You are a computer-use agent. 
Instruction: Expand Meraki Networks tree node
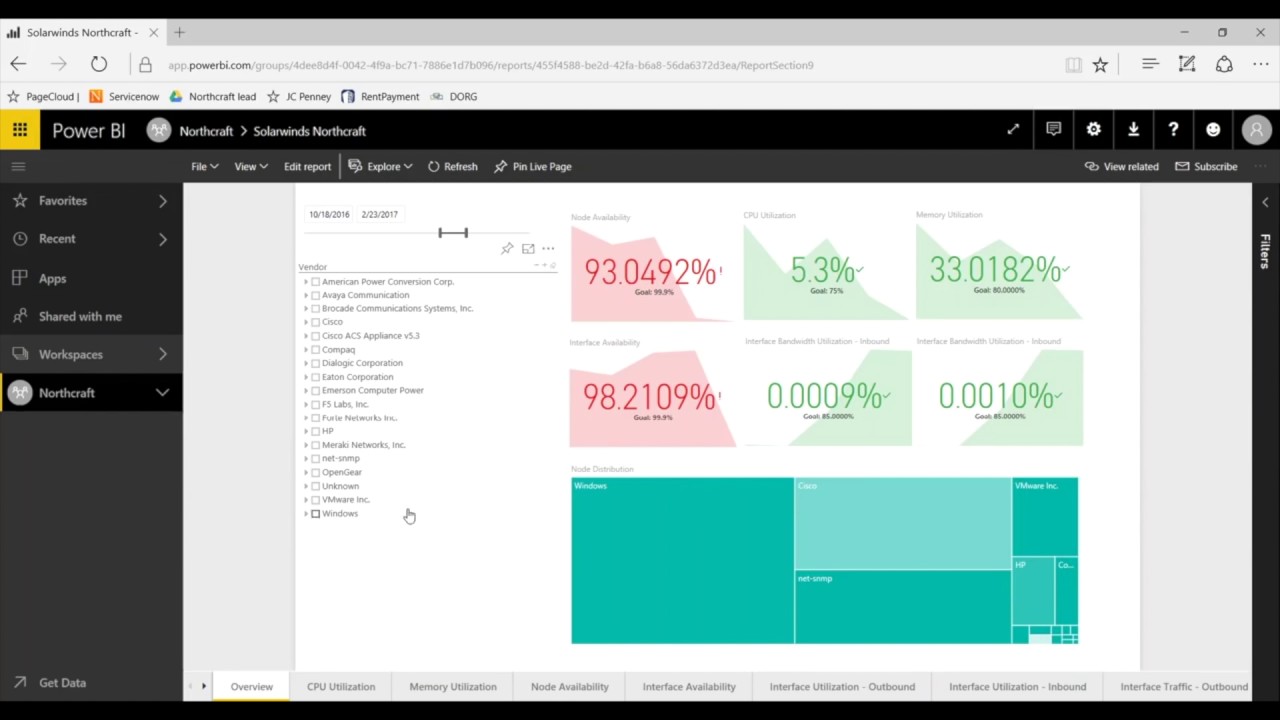(x=306, y=445)
